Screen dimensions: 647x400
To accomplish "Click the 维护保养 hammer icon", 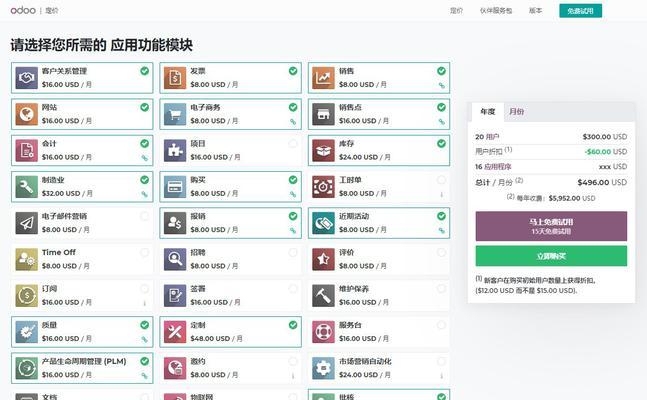I will click(324, 296).
